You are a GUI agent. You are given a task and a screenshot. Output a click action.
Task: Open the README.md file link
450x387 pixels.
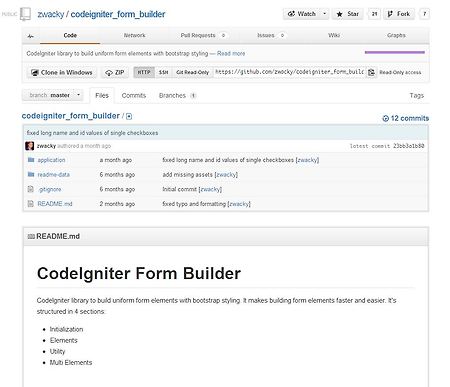tap(55, 204)
